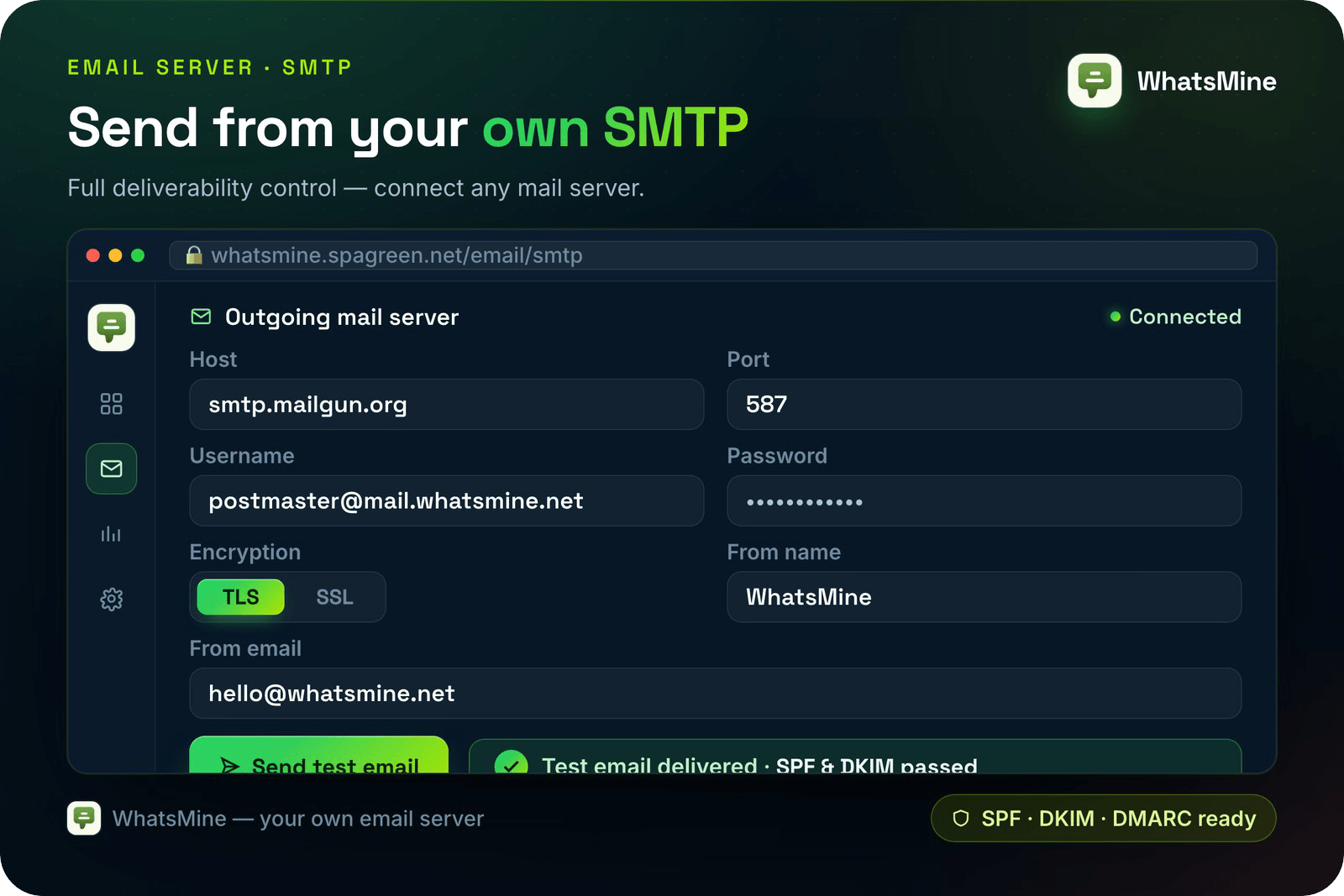Click the green checkmark in delivery notice

[x=511, y=762]
